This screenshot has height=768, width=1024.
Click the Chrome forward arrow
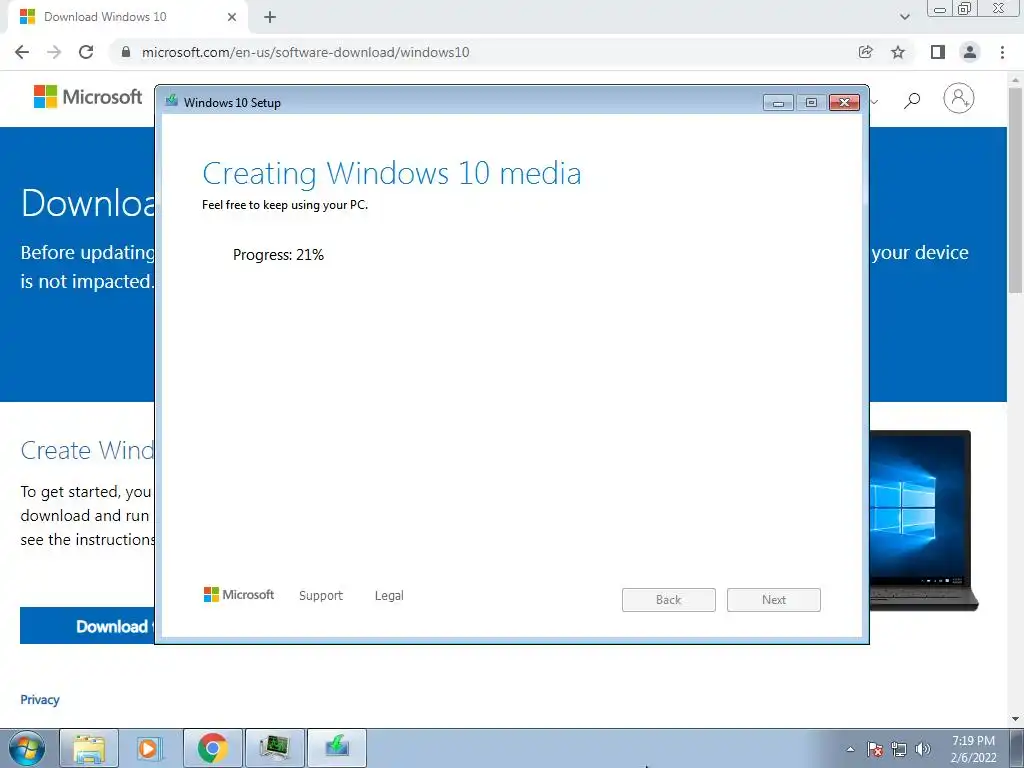coord(54,52)
